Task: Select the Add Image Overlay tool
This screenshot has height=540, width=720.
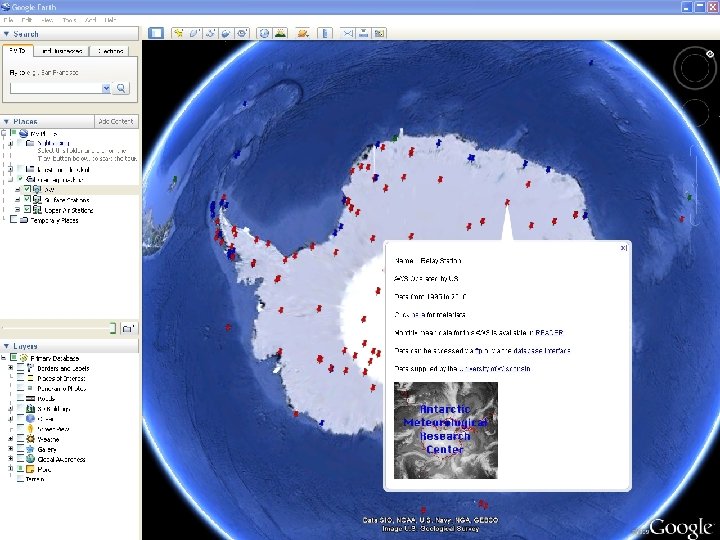Action: click(x=226, y=33)
